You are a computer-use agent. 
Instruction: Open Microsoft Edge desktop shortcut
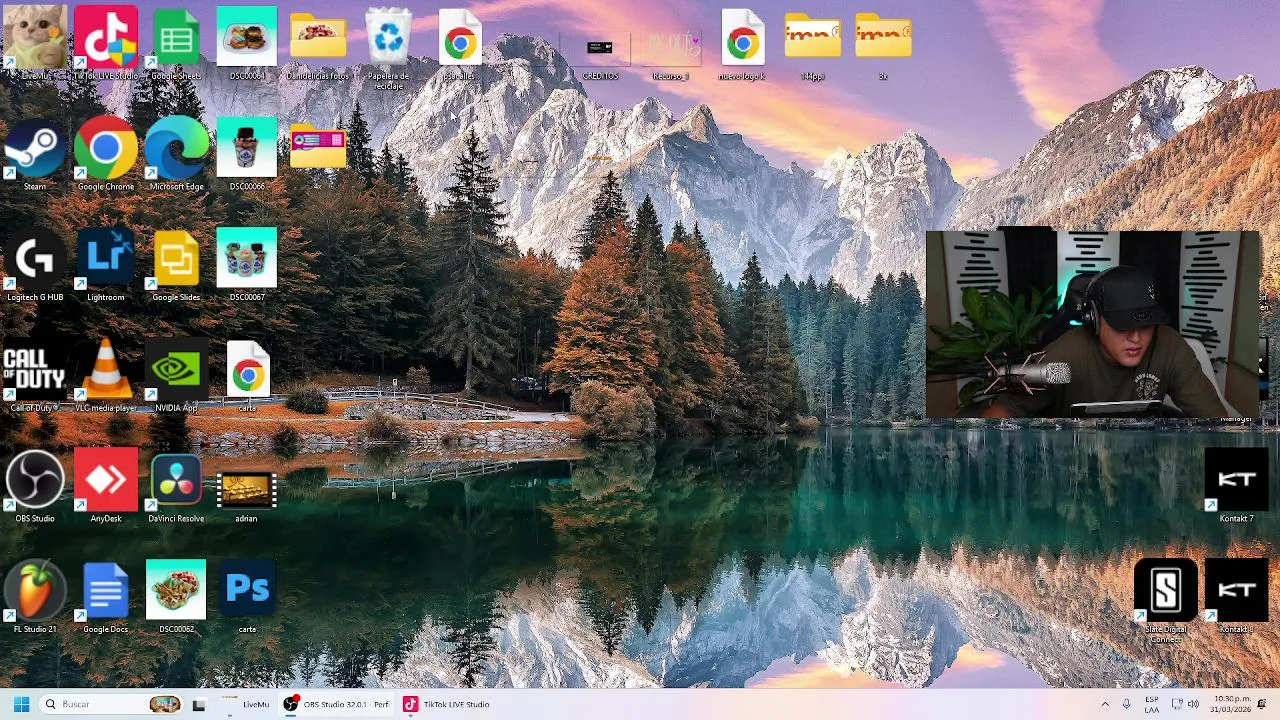176,155
